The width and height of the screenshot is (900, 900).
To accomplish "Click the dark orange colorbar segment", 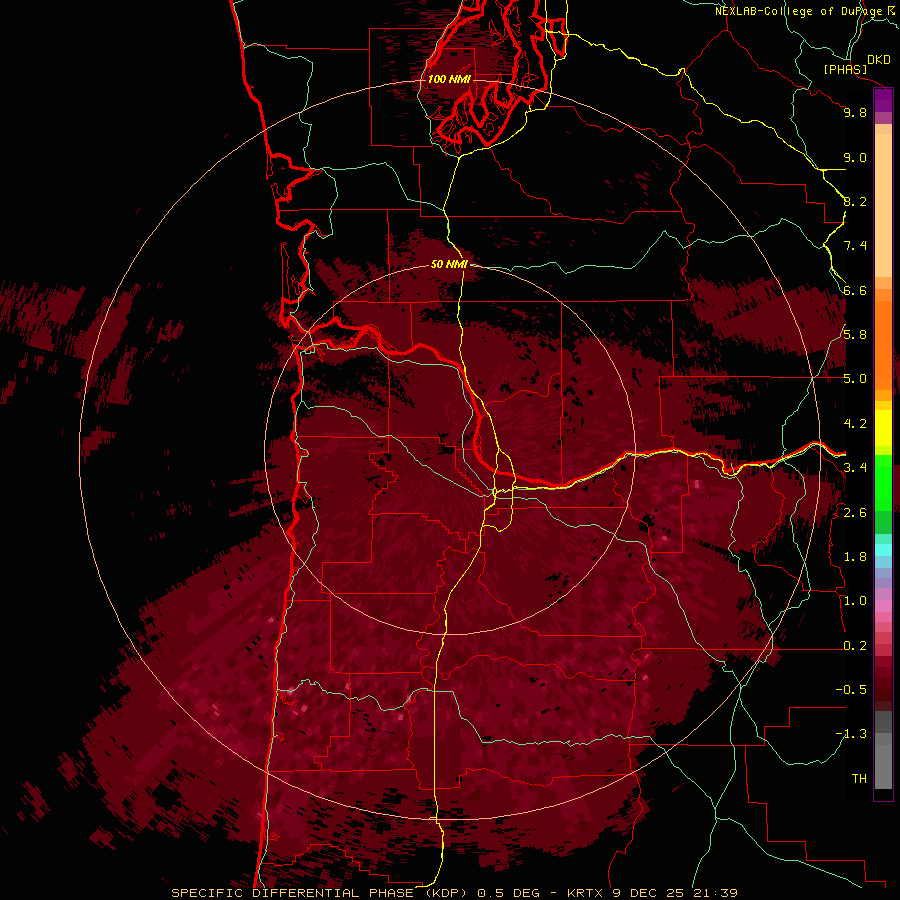I will [883, 346].
